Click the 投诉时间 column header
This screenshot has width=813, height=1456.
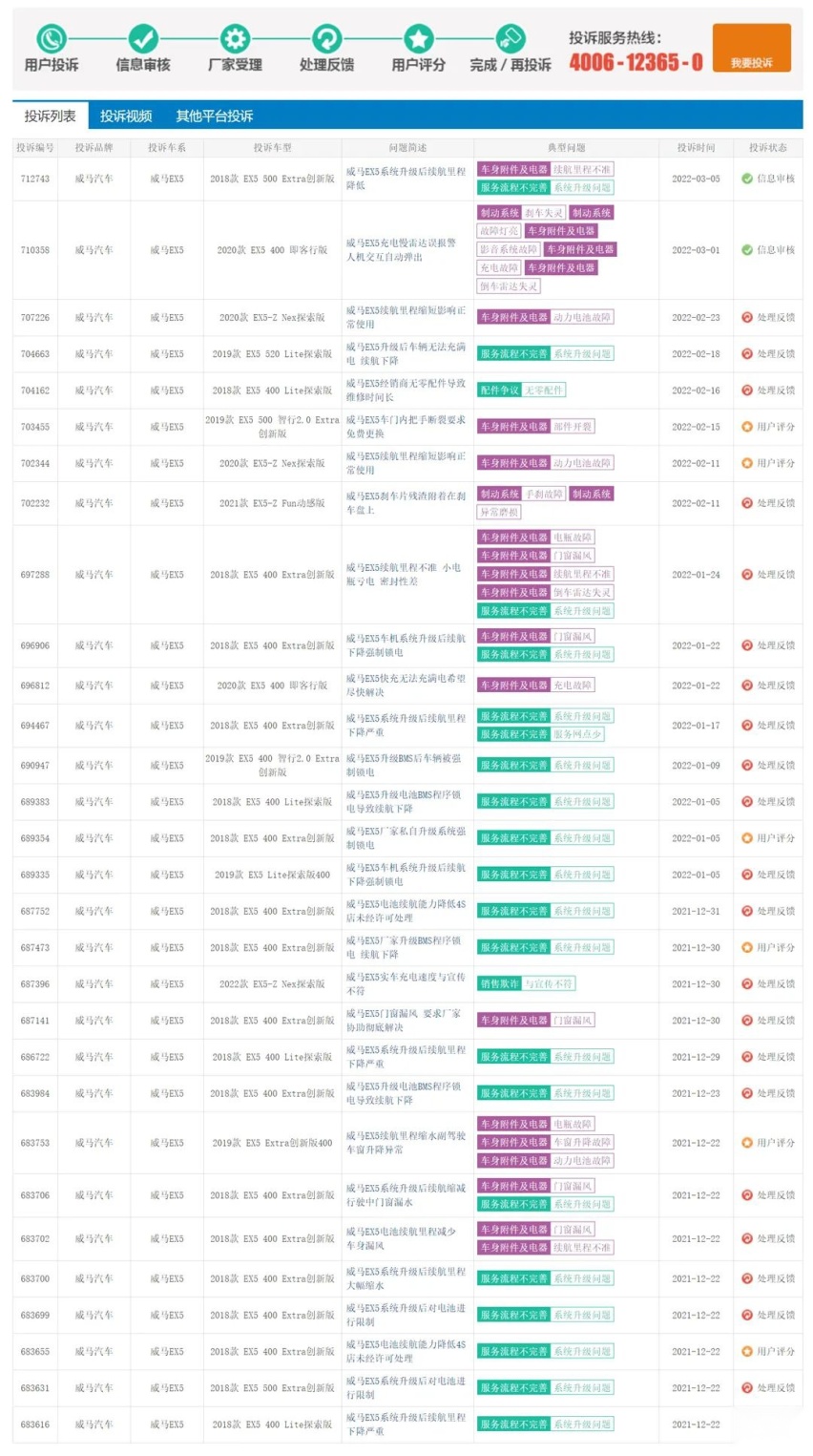[696, 148]
